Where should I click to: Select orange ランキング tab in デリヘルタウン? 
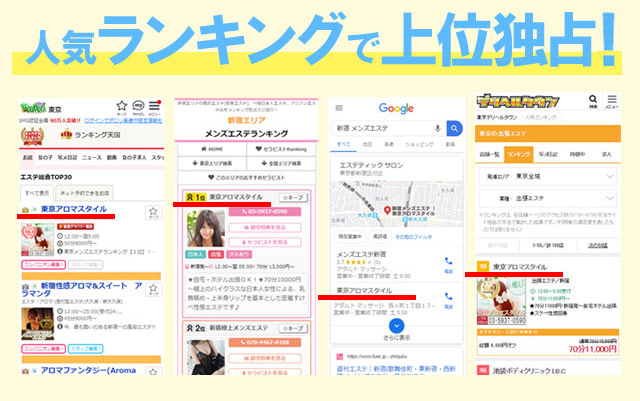(x=519, y=154)
